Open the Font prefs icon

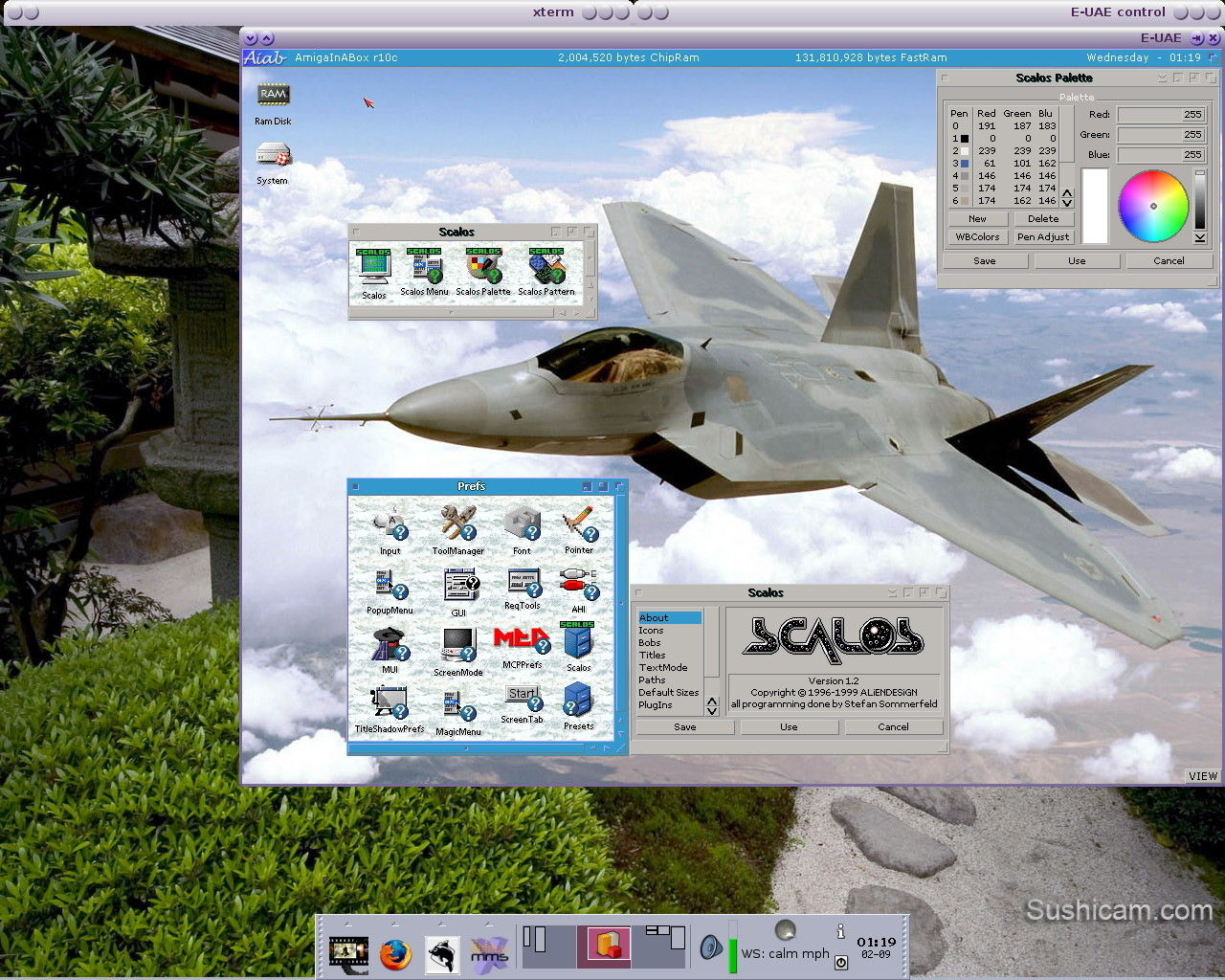click(522, 523)
